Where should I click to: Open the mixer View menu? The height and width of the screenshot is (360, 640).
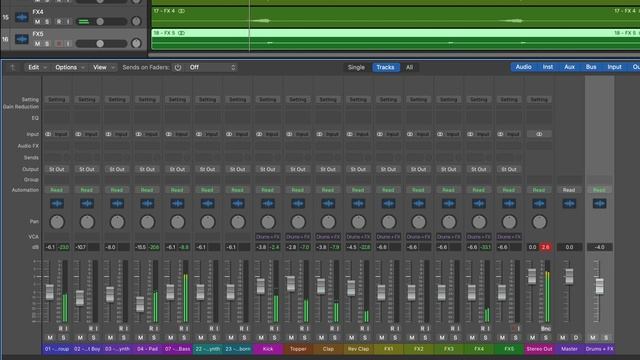click(103, 67)
